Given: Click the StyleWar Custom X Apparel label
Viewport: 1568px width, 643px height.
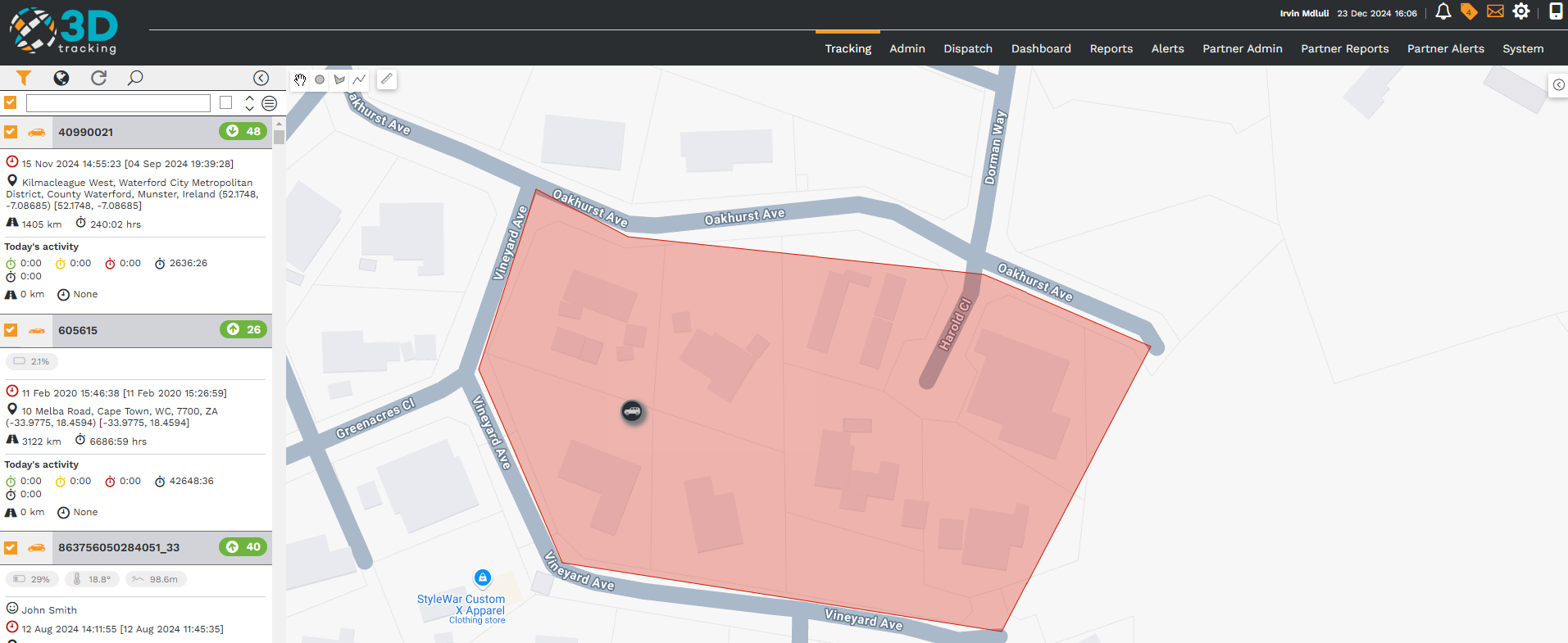Looking at the screenshot, I should [x=461, y=605].
